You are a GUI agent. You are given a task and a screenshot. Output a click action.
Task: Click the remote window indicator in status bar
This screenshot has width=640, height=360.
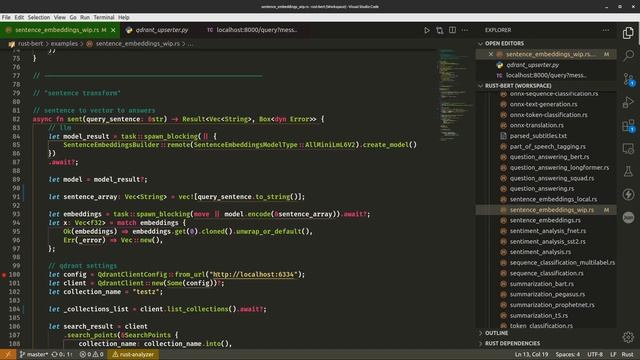pyautogui.click(x=8, y=354)
